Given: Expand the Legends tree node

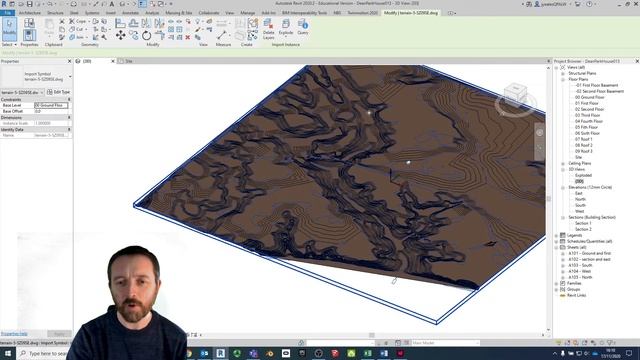Looking at the screenshot, I should tap(556, 236).
